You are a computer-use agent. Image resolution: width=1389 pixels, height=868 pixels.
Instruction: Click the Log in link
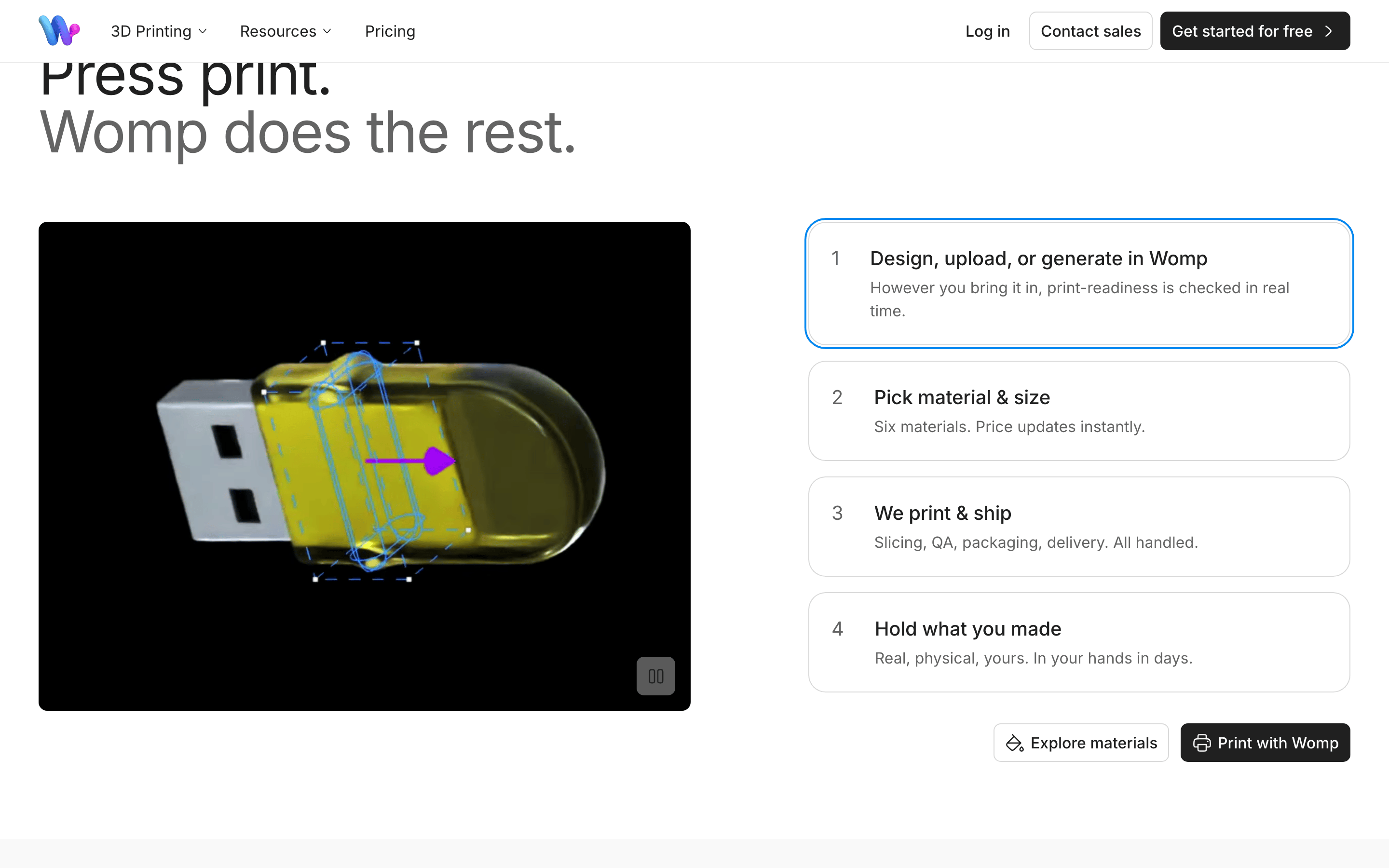987,31
